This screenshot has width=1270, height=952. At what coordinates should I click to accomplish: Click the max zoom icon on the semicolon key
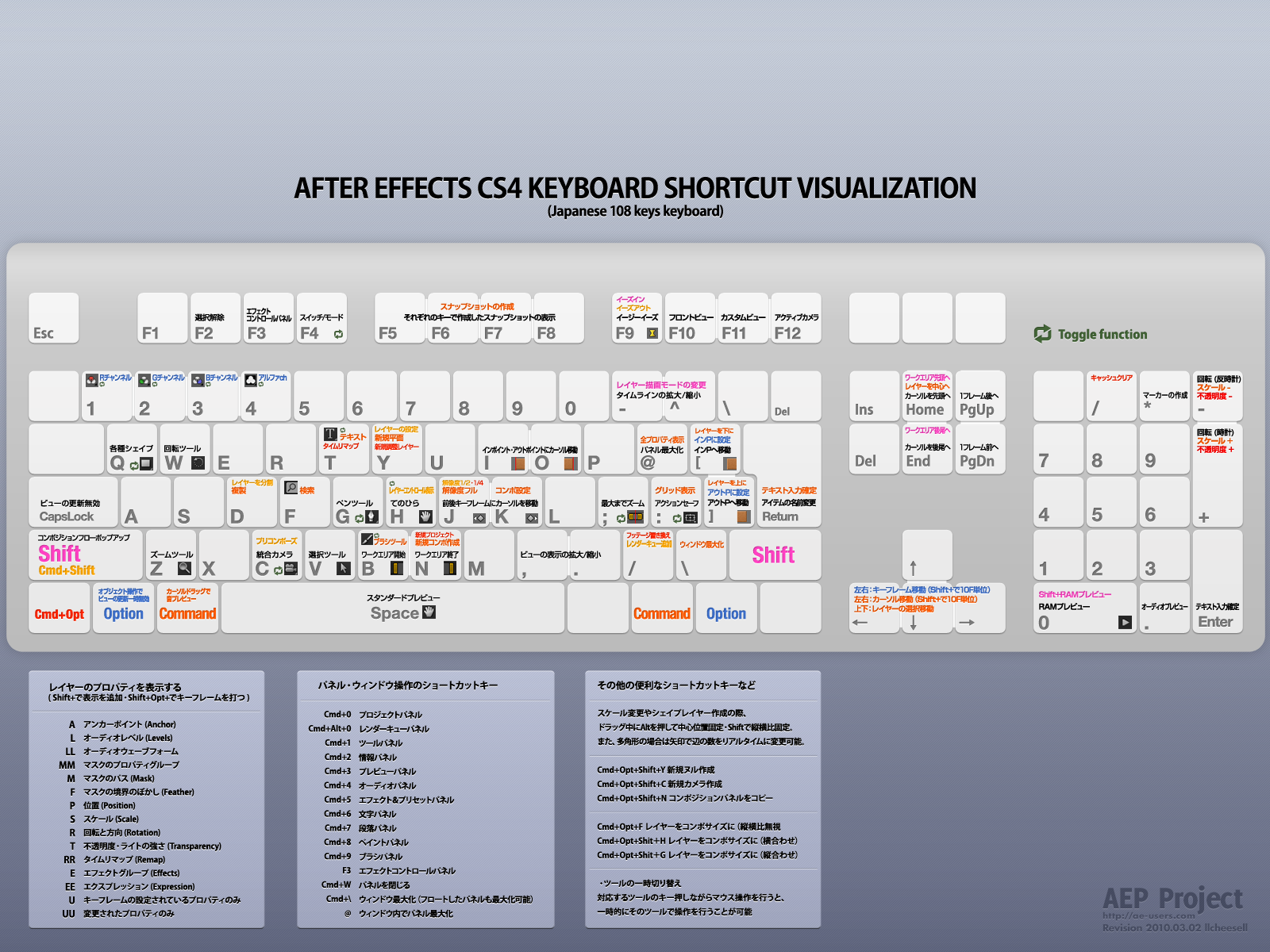coord(636,517)
